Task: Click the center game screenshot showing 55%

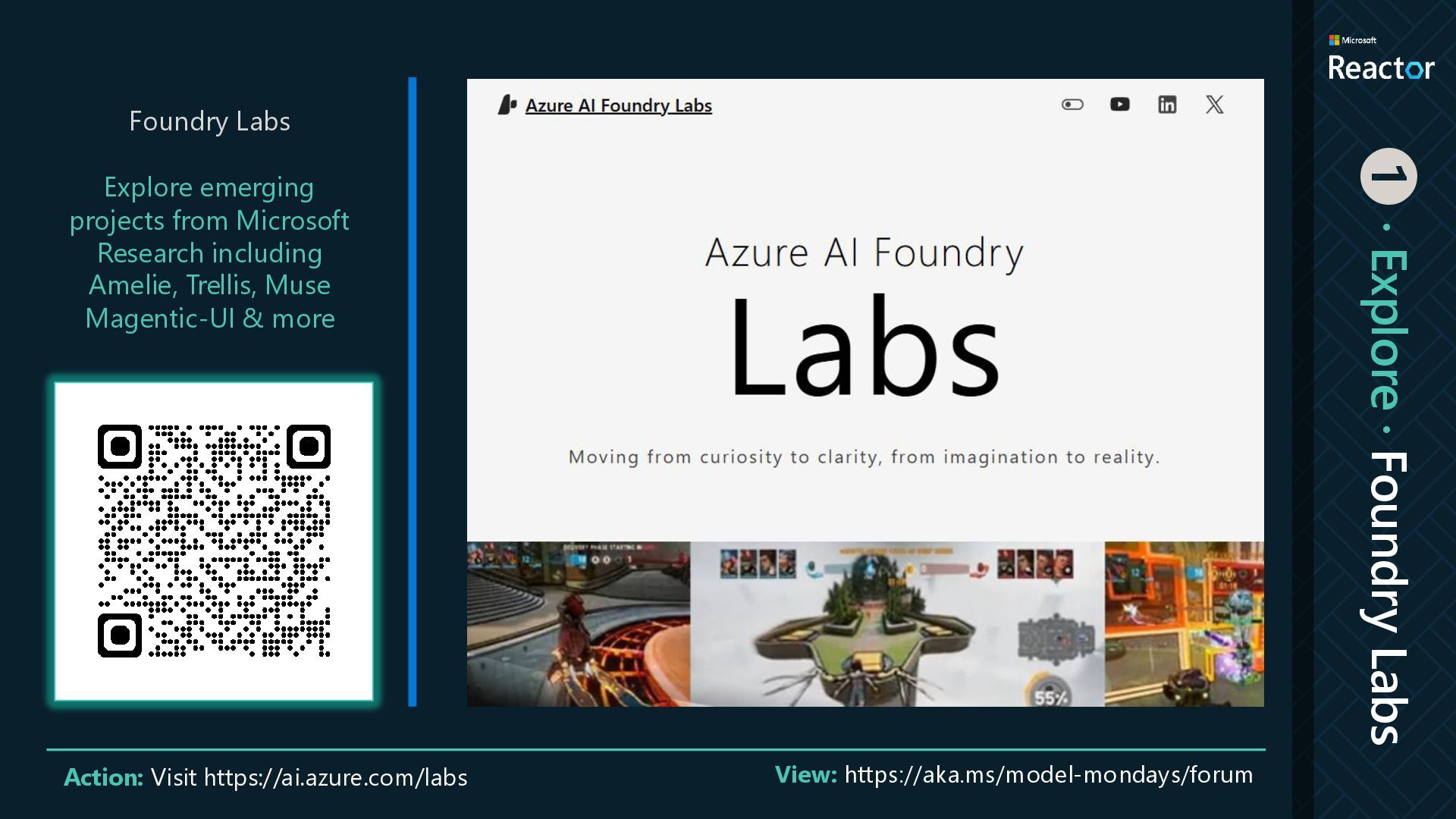Action: pyautogui.click(x=897, y=624)
